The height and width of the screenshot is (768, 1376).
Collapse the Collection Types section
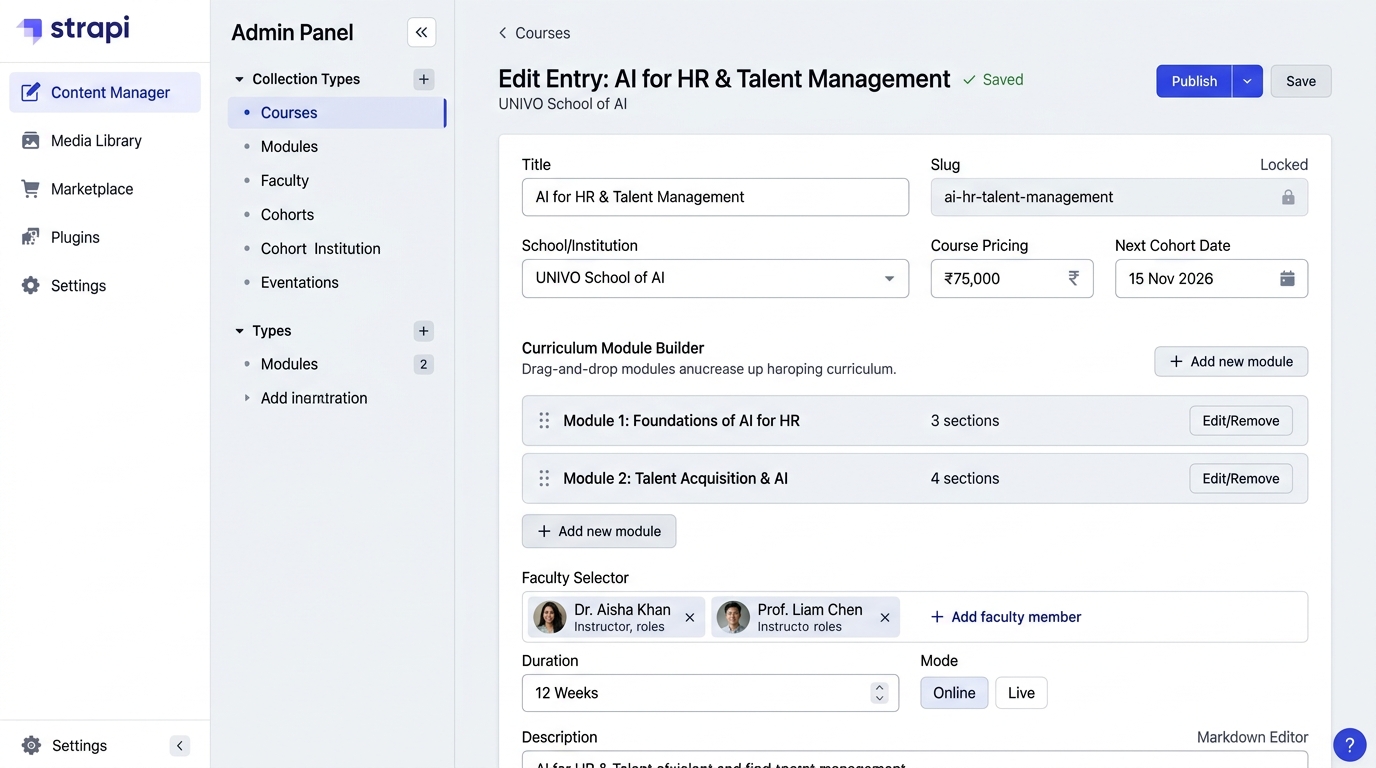(239, 79)
